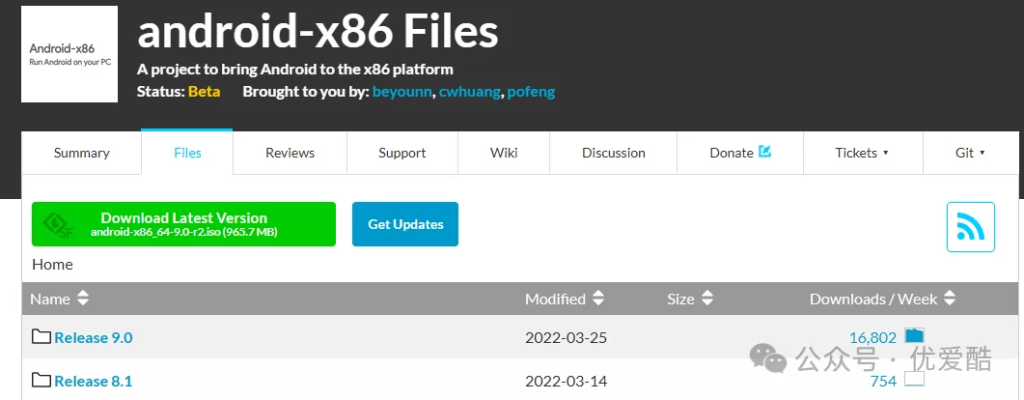Viewport: 1024px width, 400px height.
Task: Expand the Git dropdown menu
Action: (970, 153)
